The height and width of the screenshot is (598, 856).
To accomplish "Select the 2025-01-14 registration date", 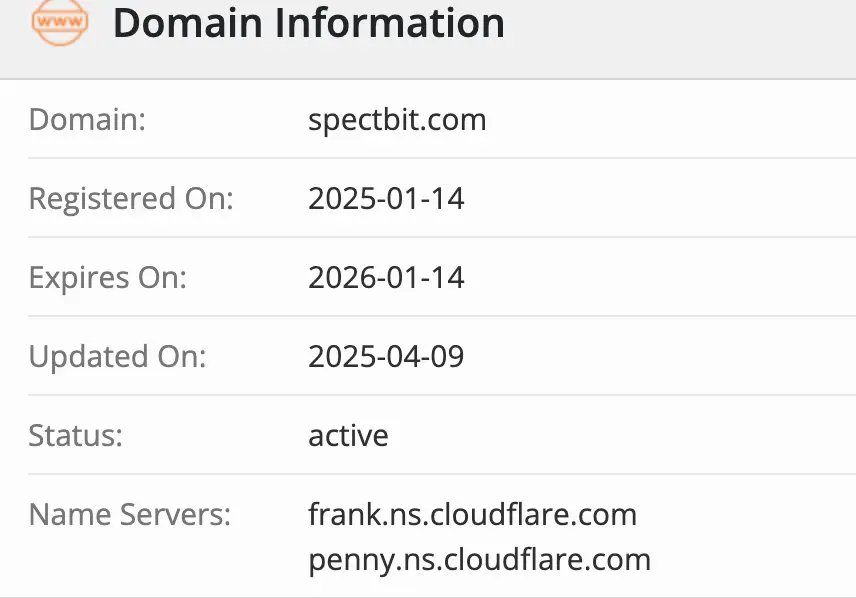I will [386, 199].
